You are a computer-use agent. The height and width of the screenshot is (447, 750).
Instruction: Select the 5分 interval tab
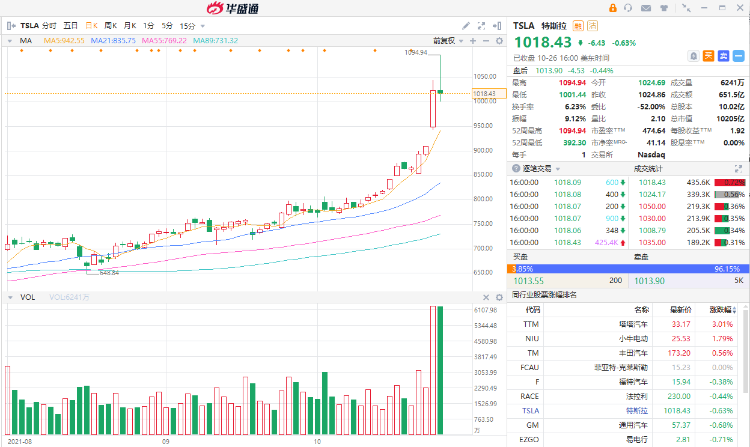167,26
